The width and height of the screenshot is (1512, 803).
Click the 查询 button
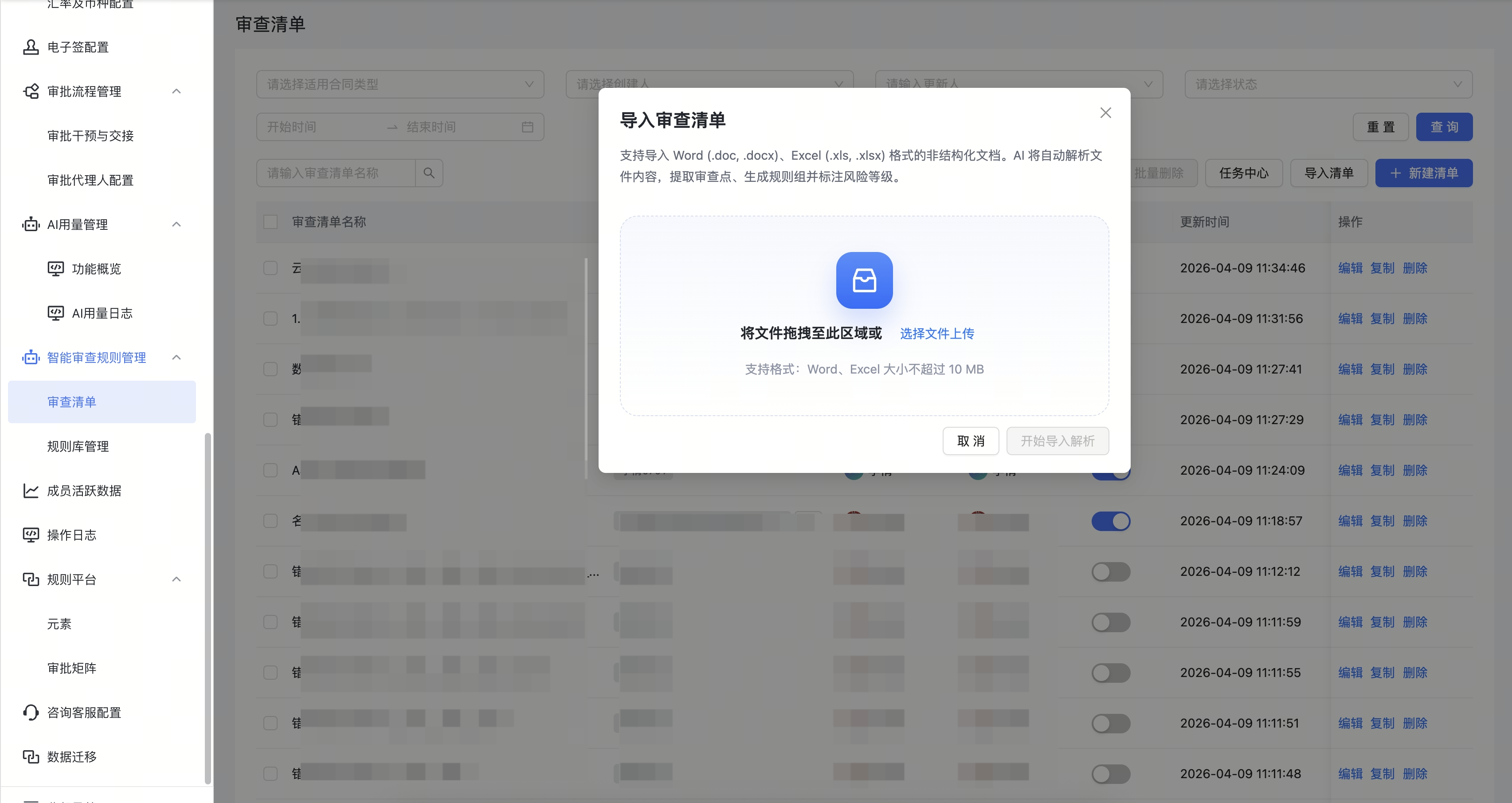click(1444, 127)
